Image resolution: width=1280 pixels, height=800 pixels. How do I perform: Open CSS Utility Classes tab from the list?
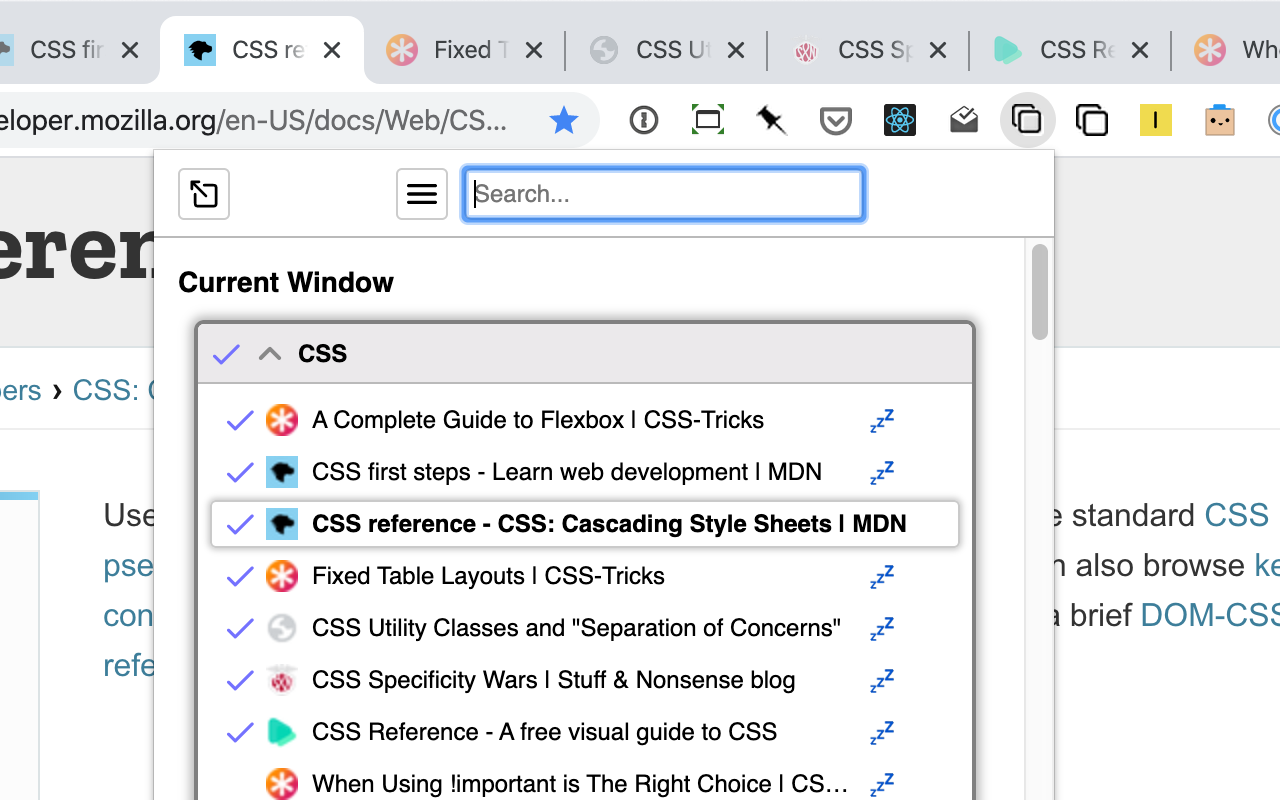coord(575,628)
